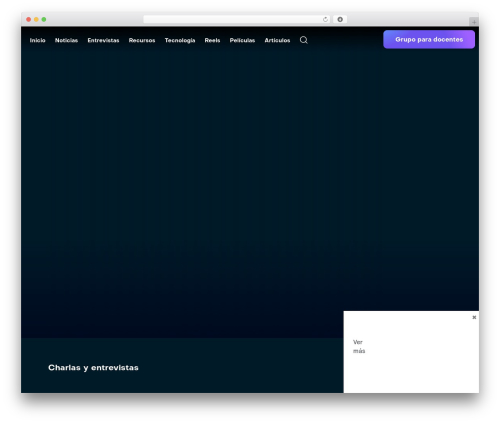Image resolution: width=500 pixels, height=423 pixels.
Task: Click the green maximize window dot
Action: 44,19
